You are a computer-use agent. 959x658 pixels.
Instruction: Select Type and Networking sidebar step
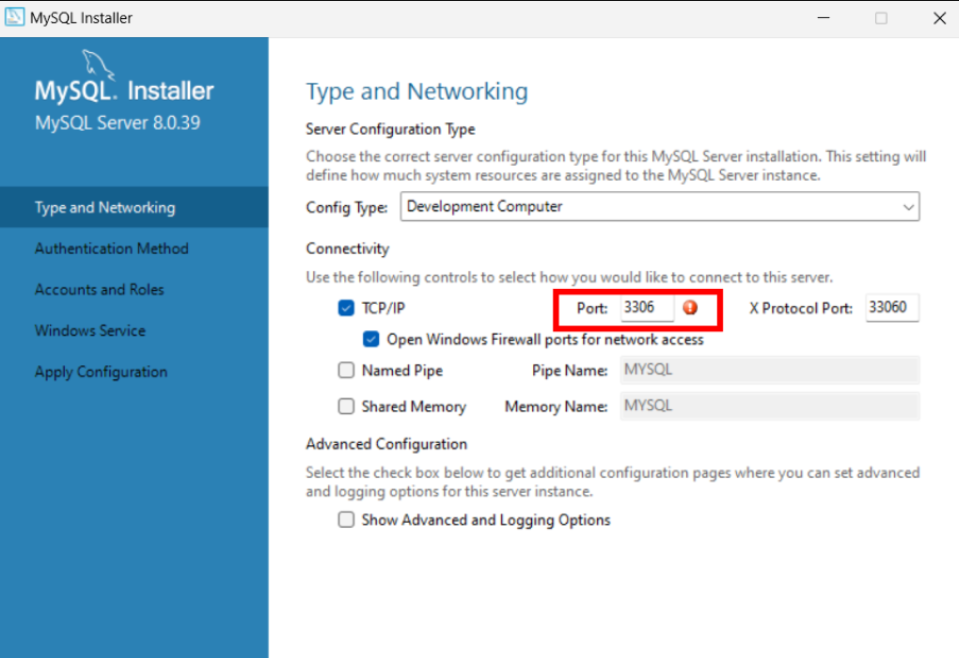[x=134, y=207]
